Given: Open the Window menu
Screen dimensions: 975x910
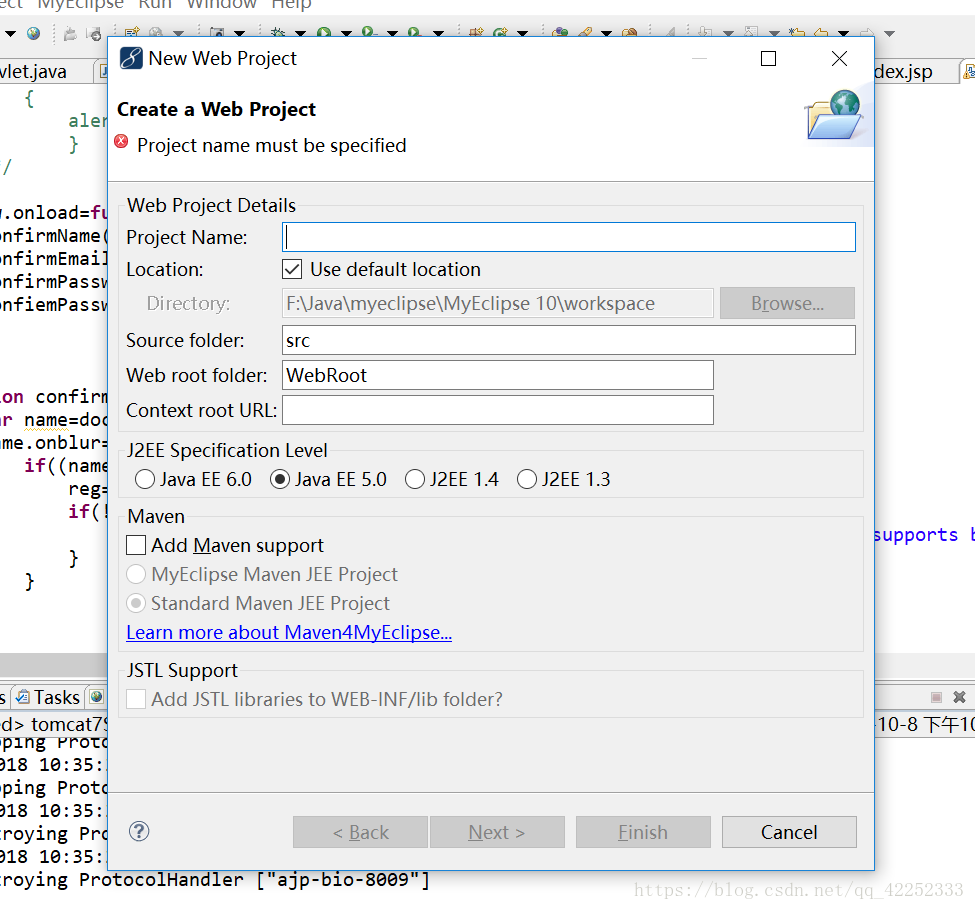Looking at the screenshot, I should 221,4.
